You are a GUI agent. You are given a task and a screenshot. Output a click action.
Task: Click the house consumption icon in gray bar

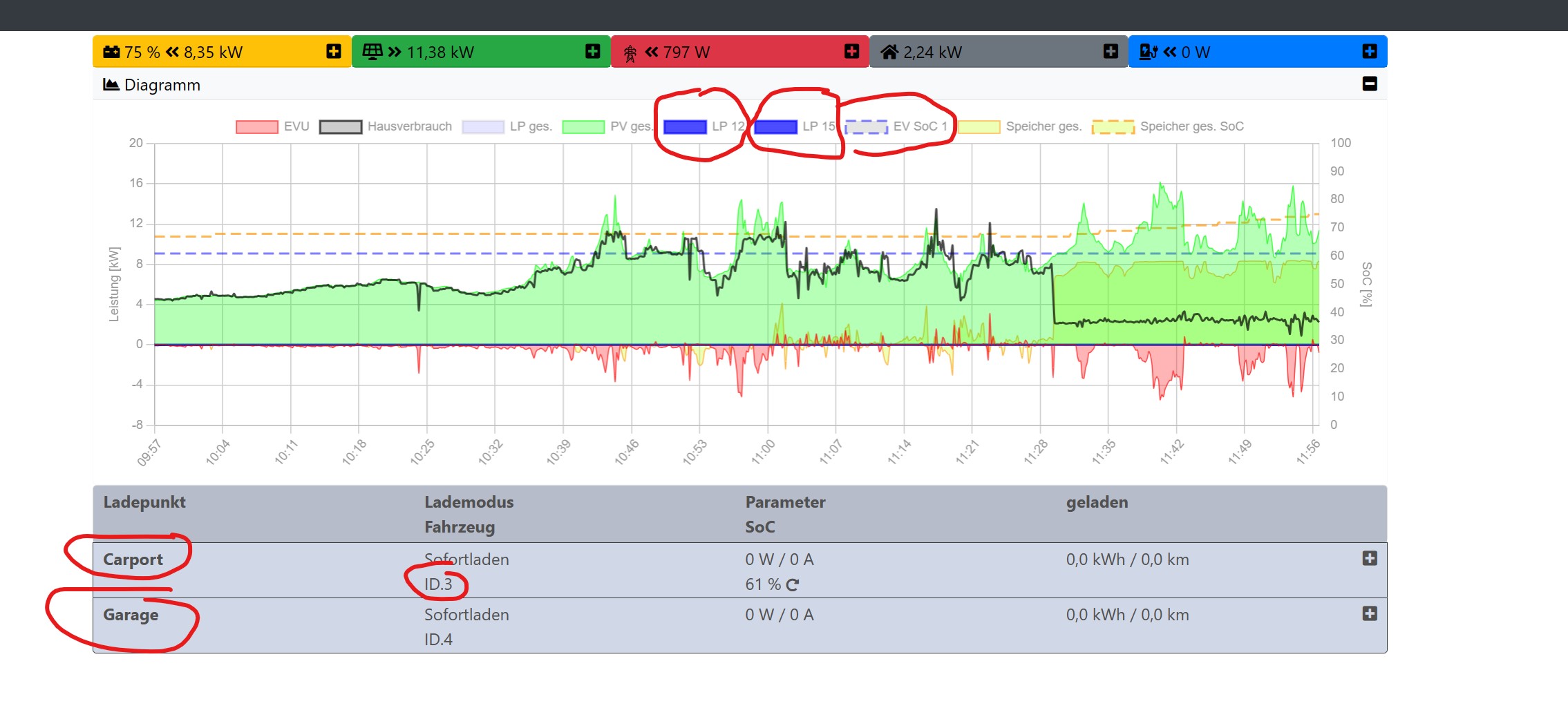tap(889, 52)
